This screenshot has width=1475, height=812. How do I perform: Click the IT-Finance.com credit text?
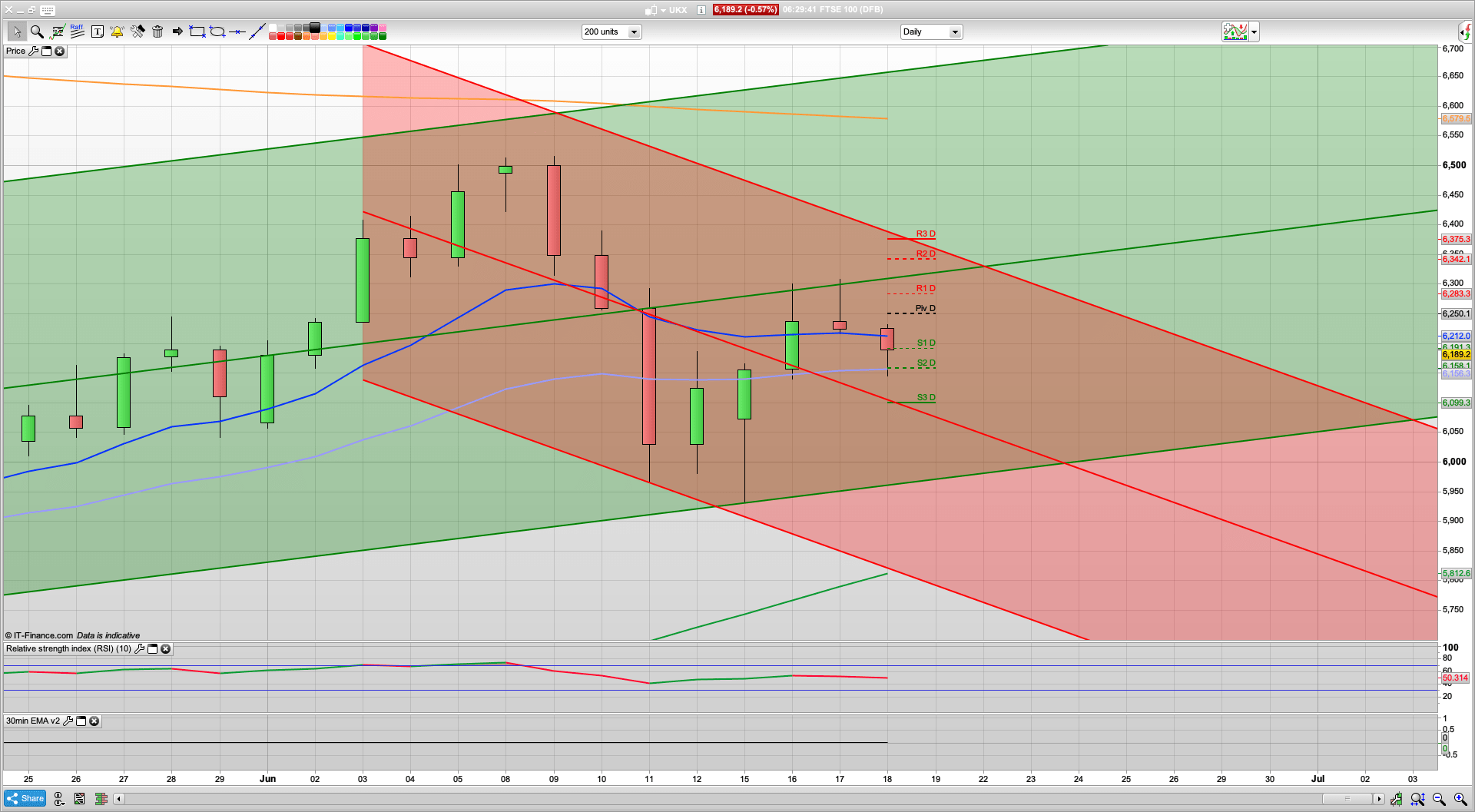39,635
